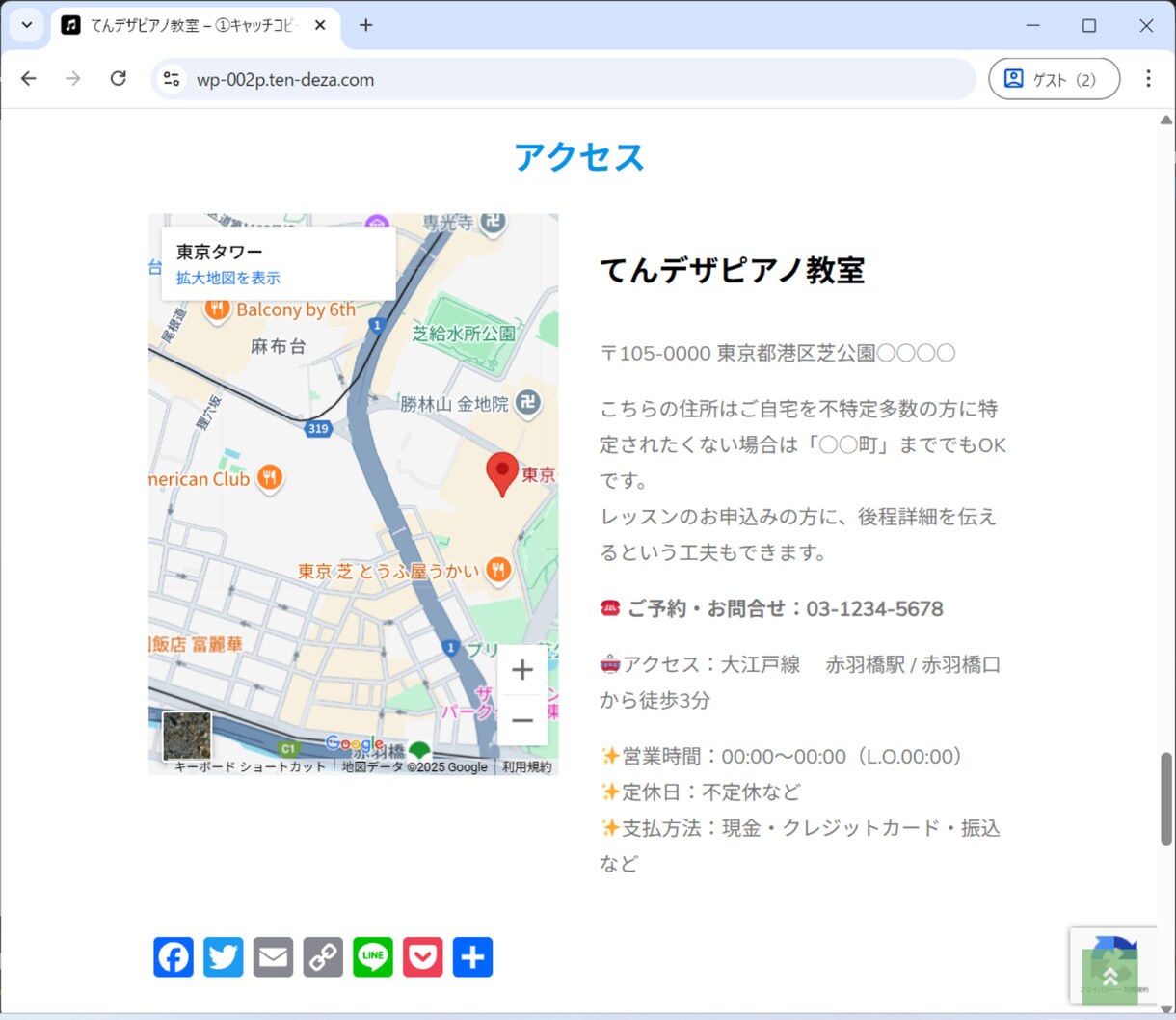Open the ゲスト (2) profile button
This screenshot has width=1176, height=1020.
click(1055, 79)
